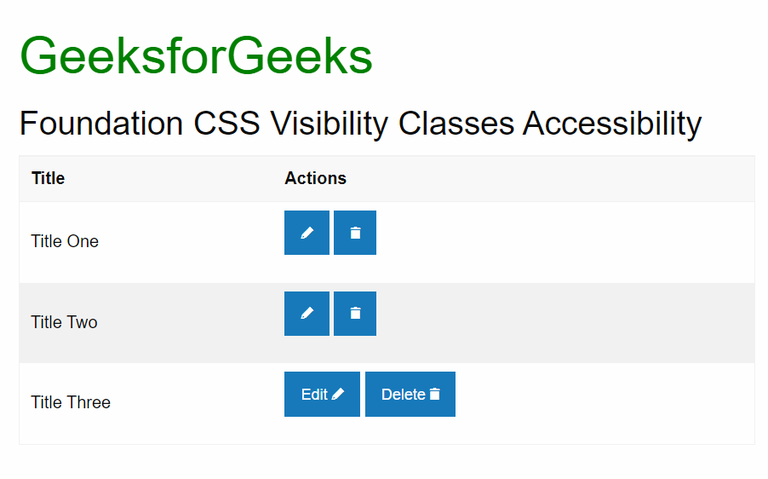Click the word Accessibility in the subtitle

tap(612, 124)
